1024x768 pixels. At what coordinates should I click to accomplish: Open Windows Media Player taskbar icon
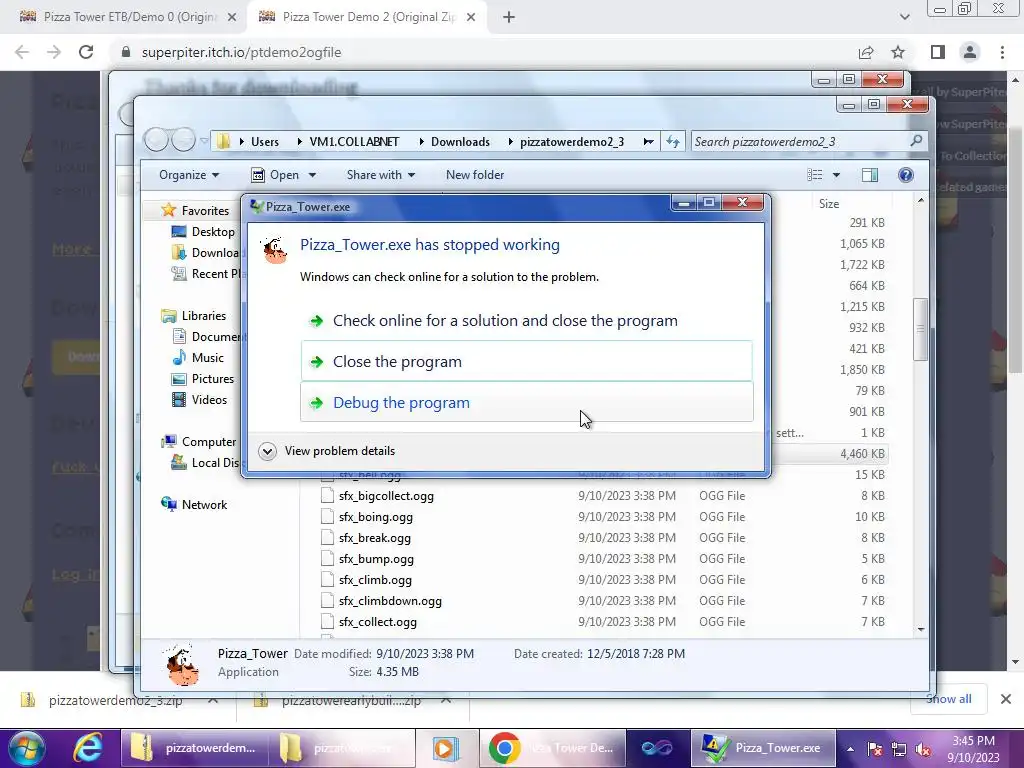pos(445,748)
